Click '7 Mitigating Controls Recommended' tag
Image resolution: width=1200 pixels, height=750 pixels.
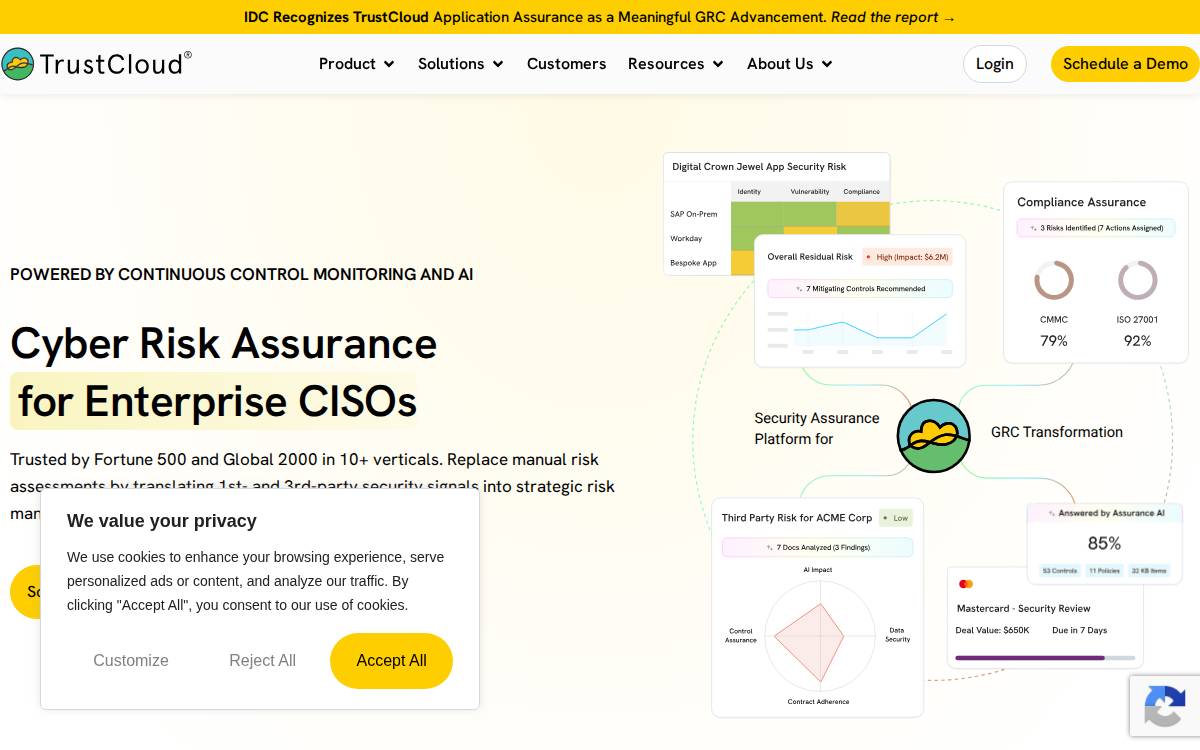pos(860,289)
